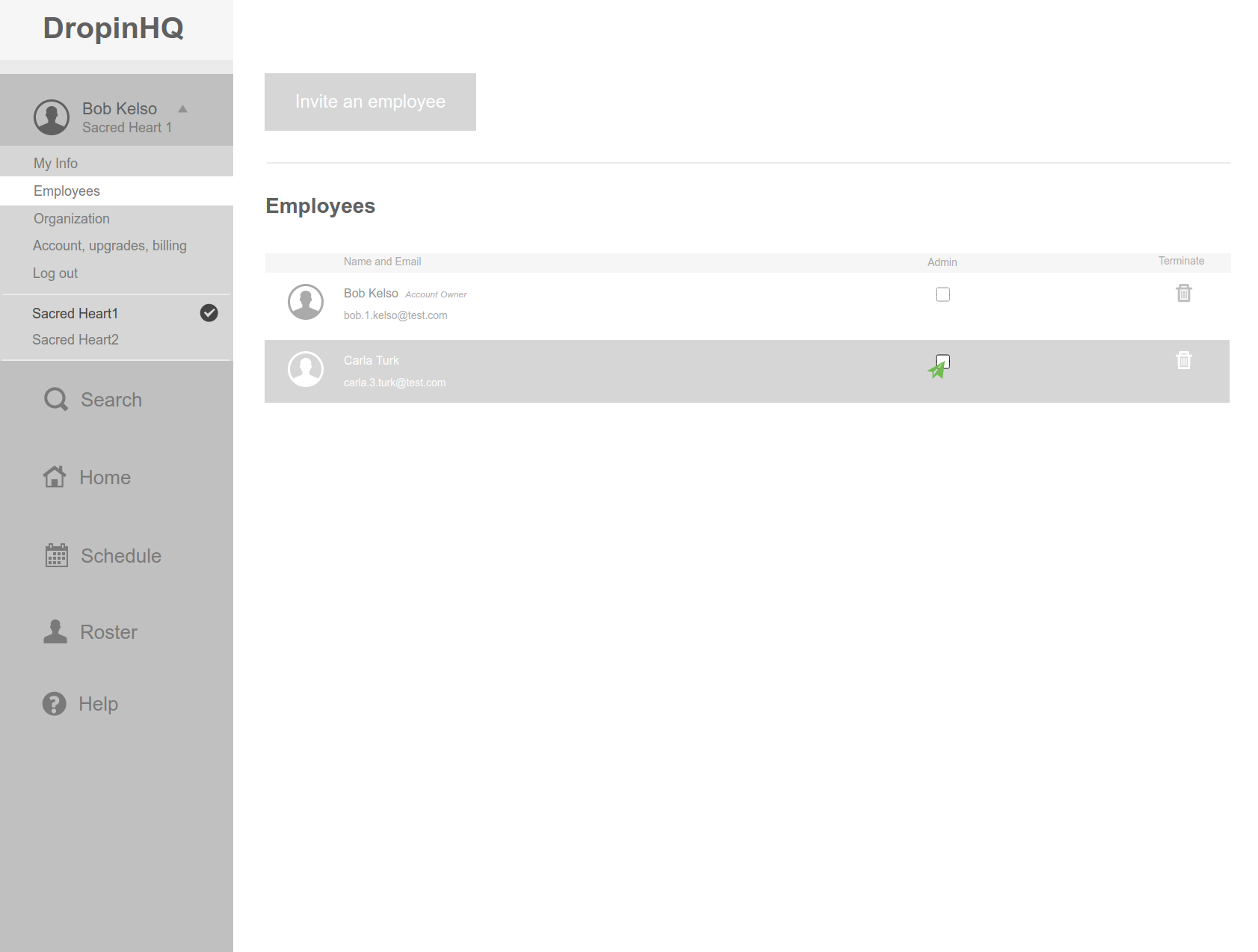Screen dimensions: 1258x952
Task: Switch to Sacred Heart2 organization
Action: pos(75,340)
